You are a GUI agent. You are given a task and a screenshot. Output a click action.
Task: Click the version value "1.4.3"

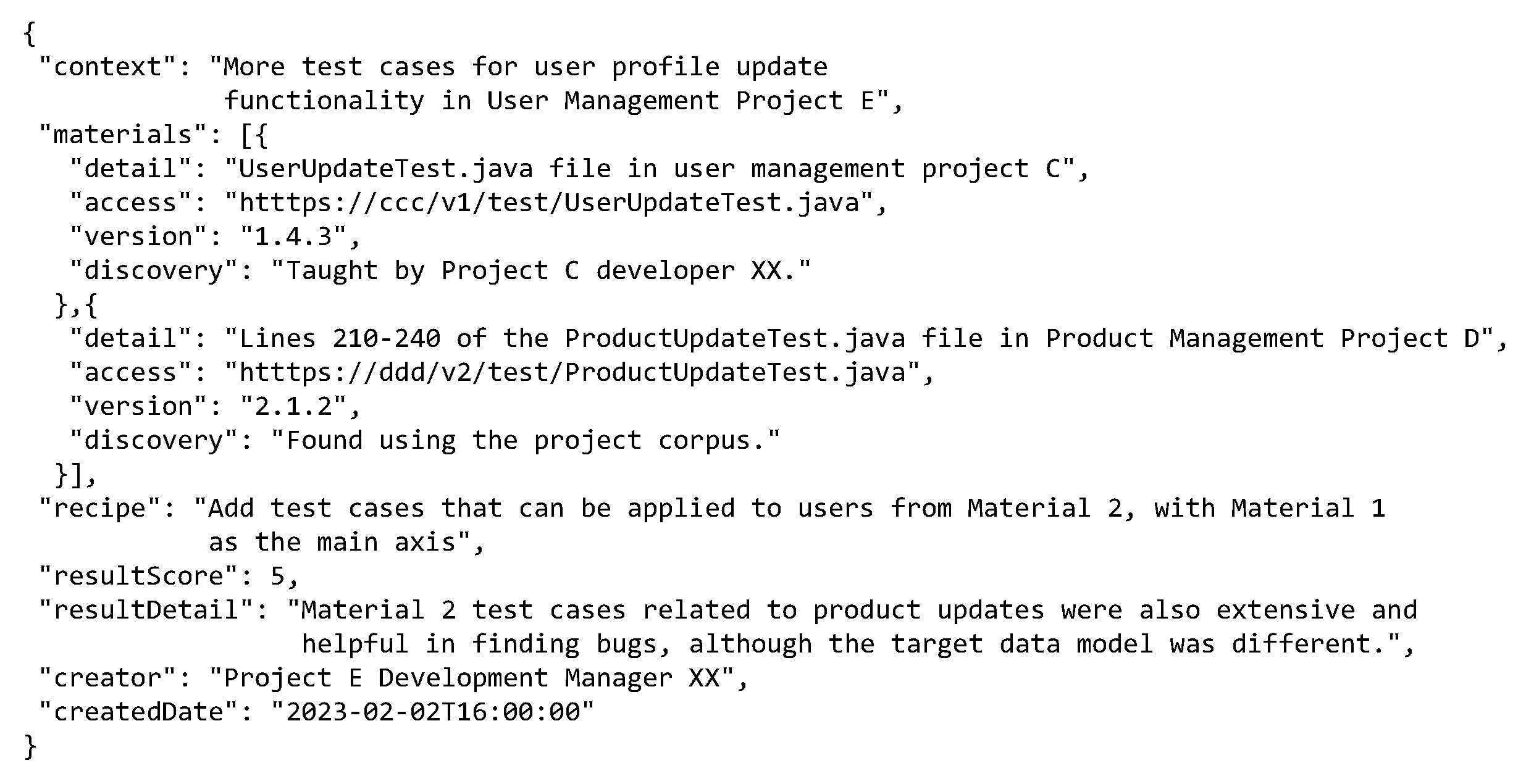[293, 236]
